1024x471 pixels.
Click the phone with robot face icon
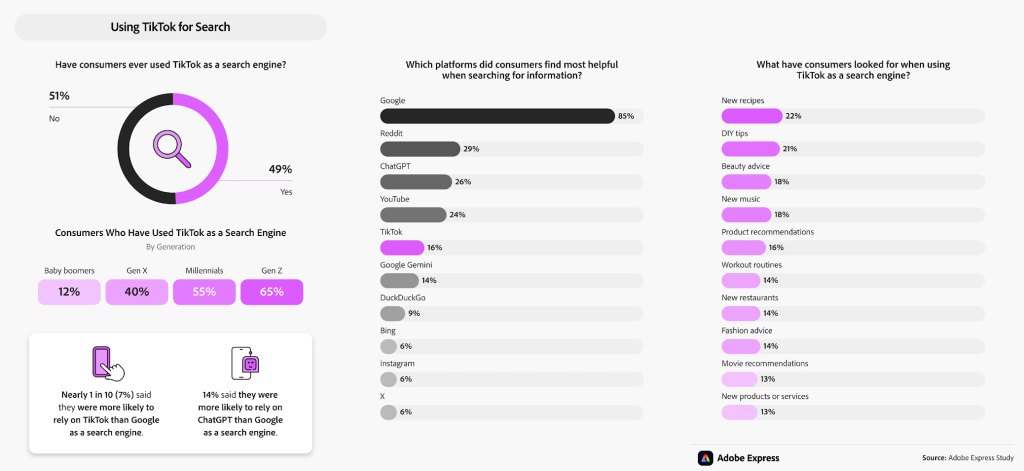[246, 363]
